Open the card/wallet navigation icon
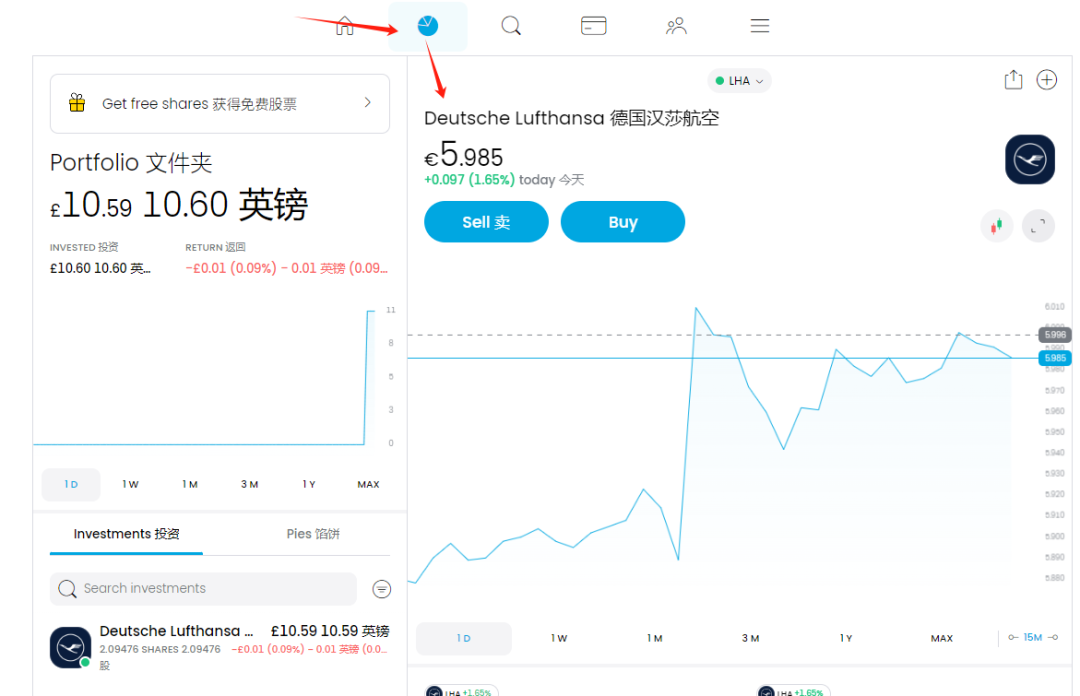This screenshot has width=1080, height=696. point(594,26)
